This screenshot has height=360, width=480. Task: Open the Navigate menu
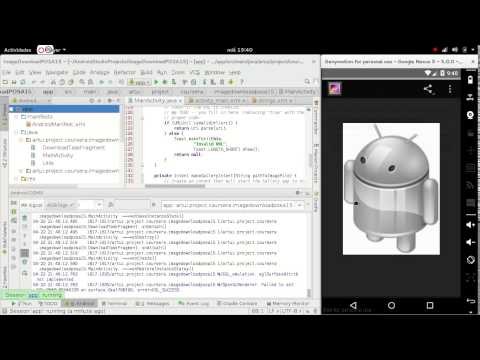57,72
